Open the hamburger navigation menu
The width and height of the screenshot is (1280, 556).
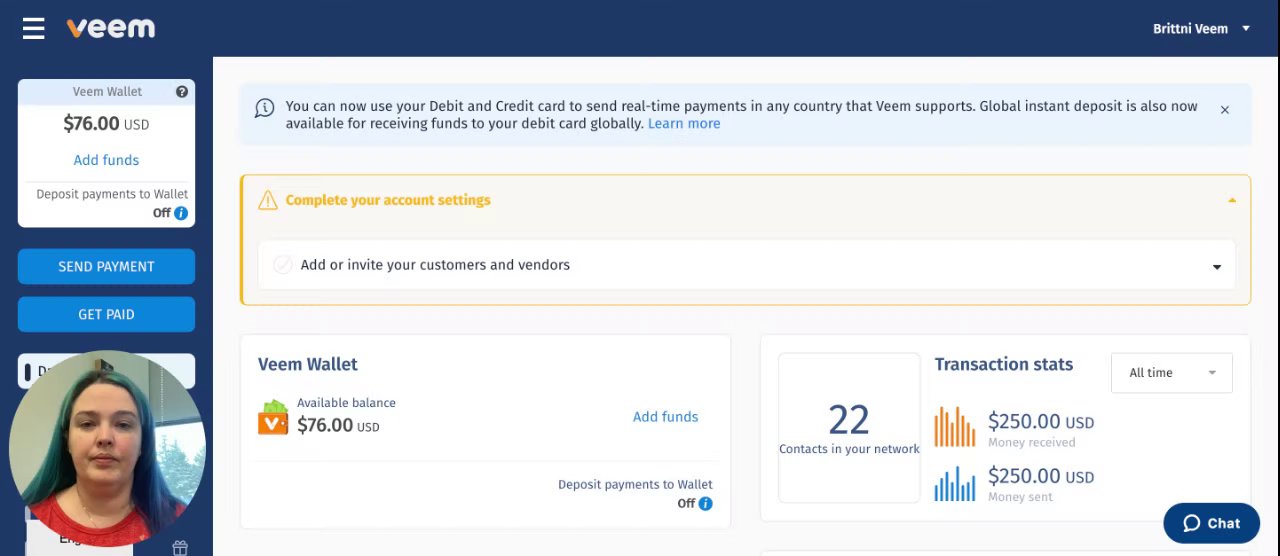(34, 29)
